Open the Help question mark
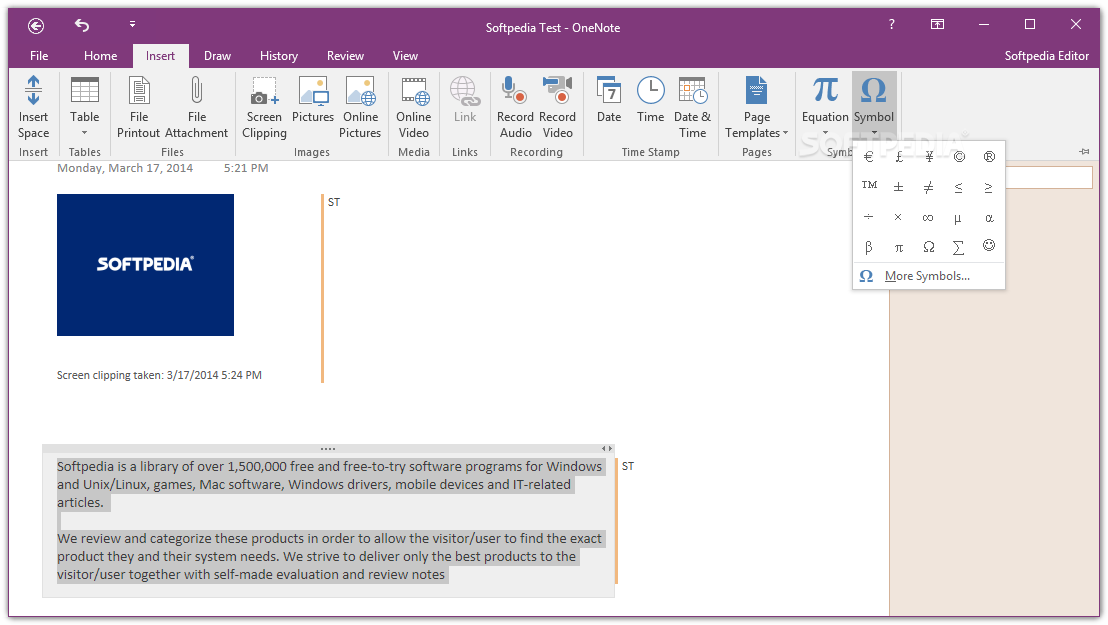The image size is (1108, 625). 891,25
